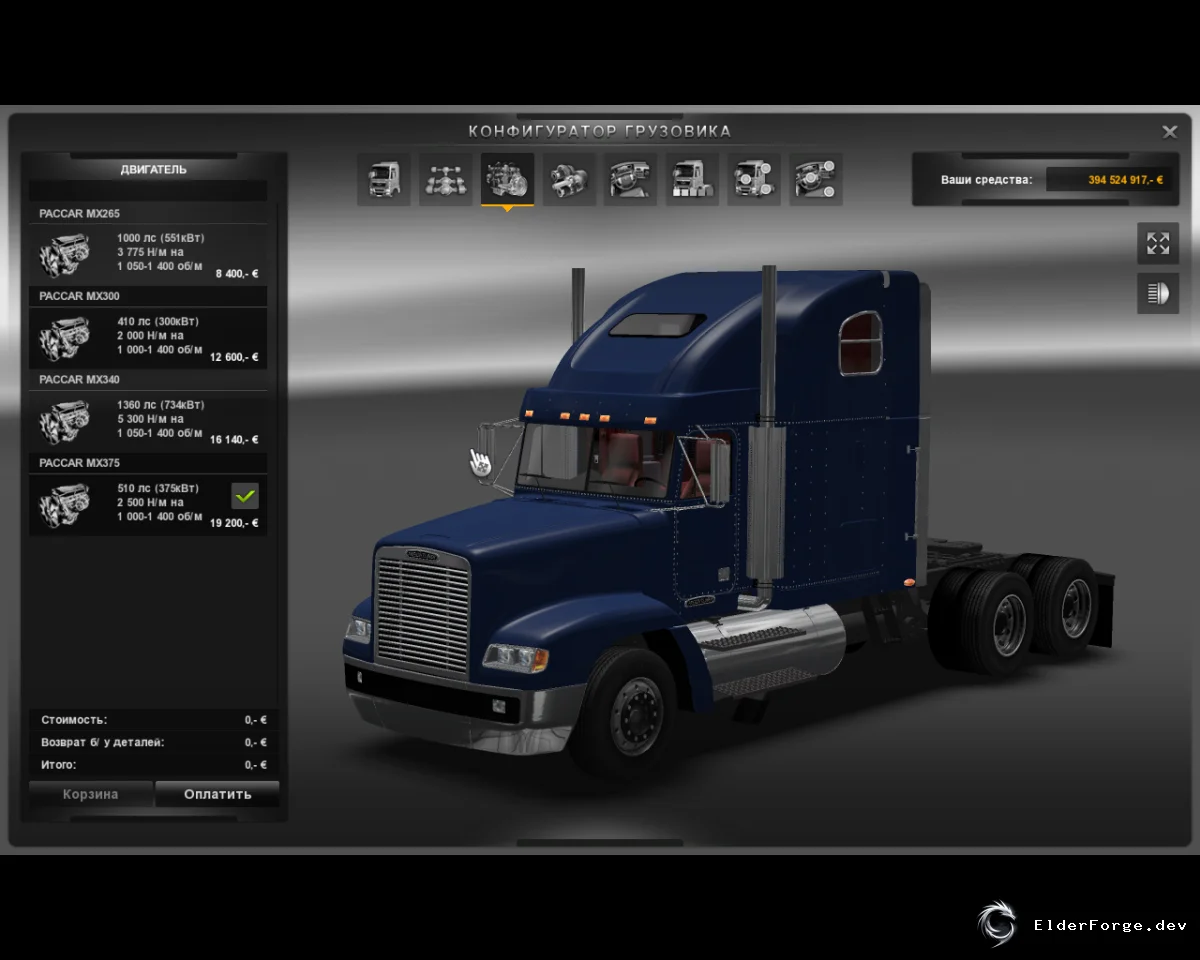Click the 1000 лс (551кВт) spec

click(161, 238)
